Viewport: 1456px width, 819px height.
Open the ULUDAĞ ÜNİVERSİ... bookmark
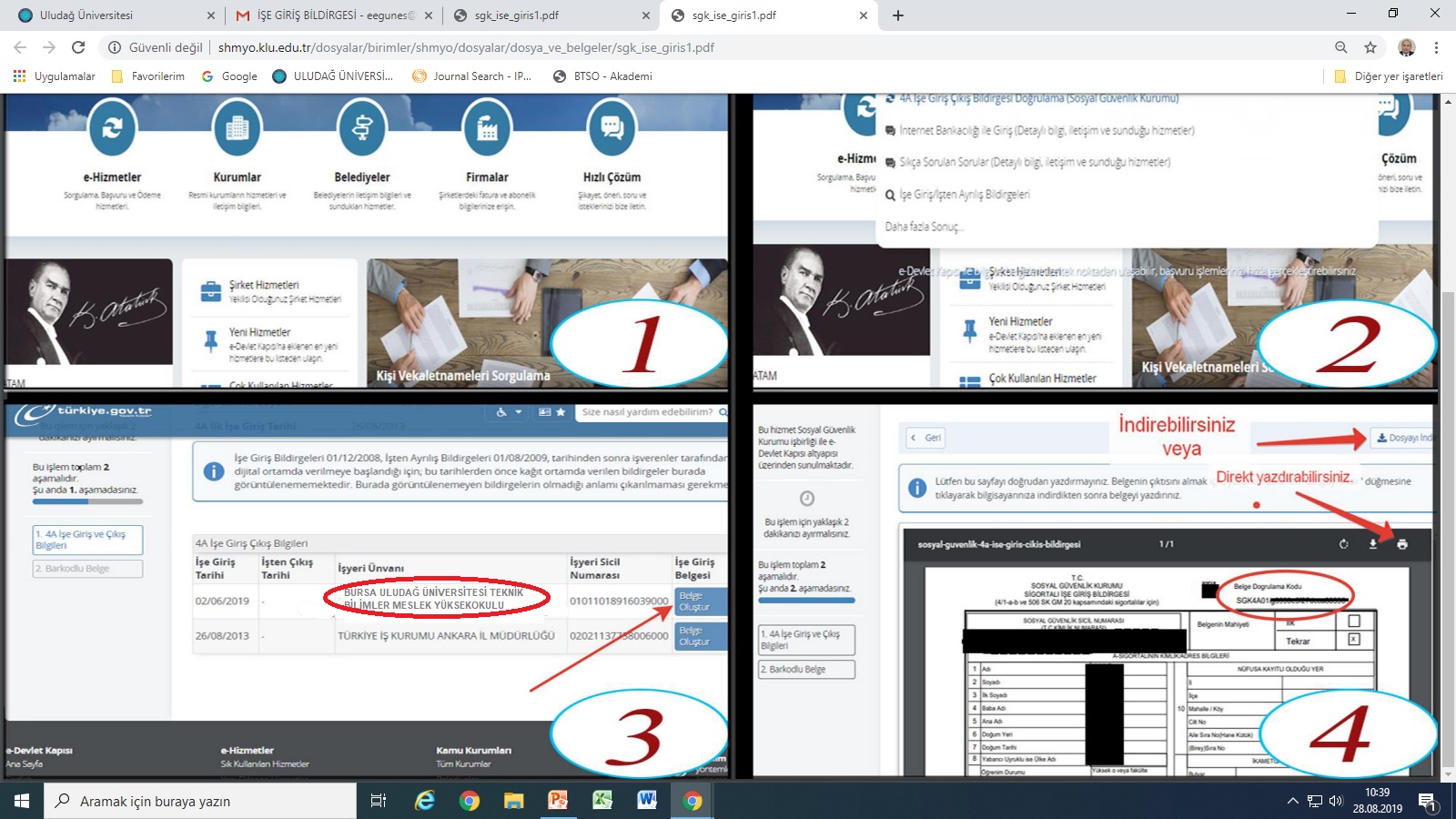[333, 76]
